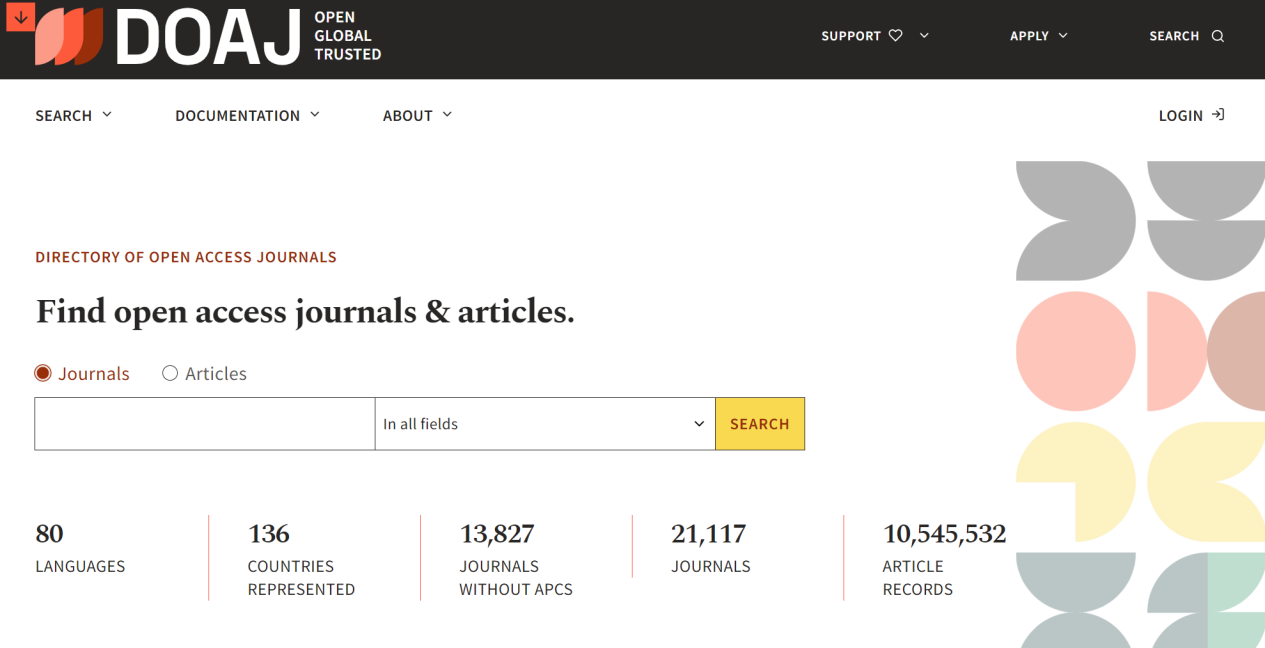Expand the Apply dropdown in the dark header
Image resolution: width=1265 pixels, height=648 pixels.
pyautogui.click(x=1039, y=36)
